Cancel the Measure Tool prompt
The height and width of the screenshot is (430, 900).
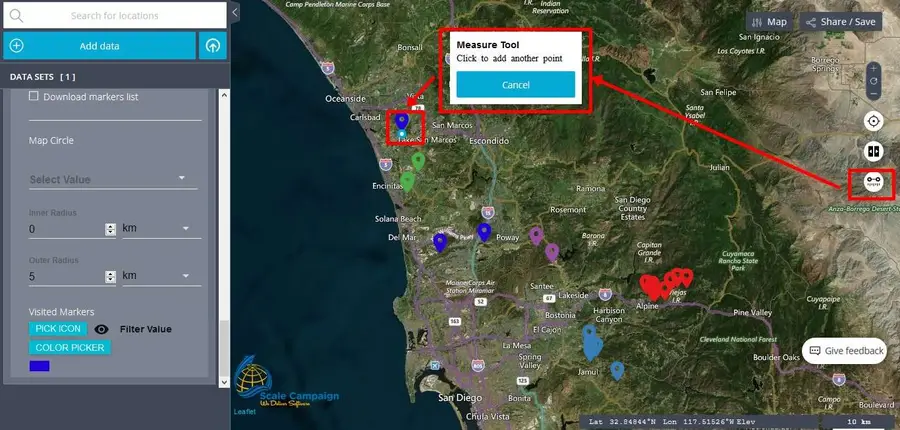pyautogui.click(x=515, y=85)
